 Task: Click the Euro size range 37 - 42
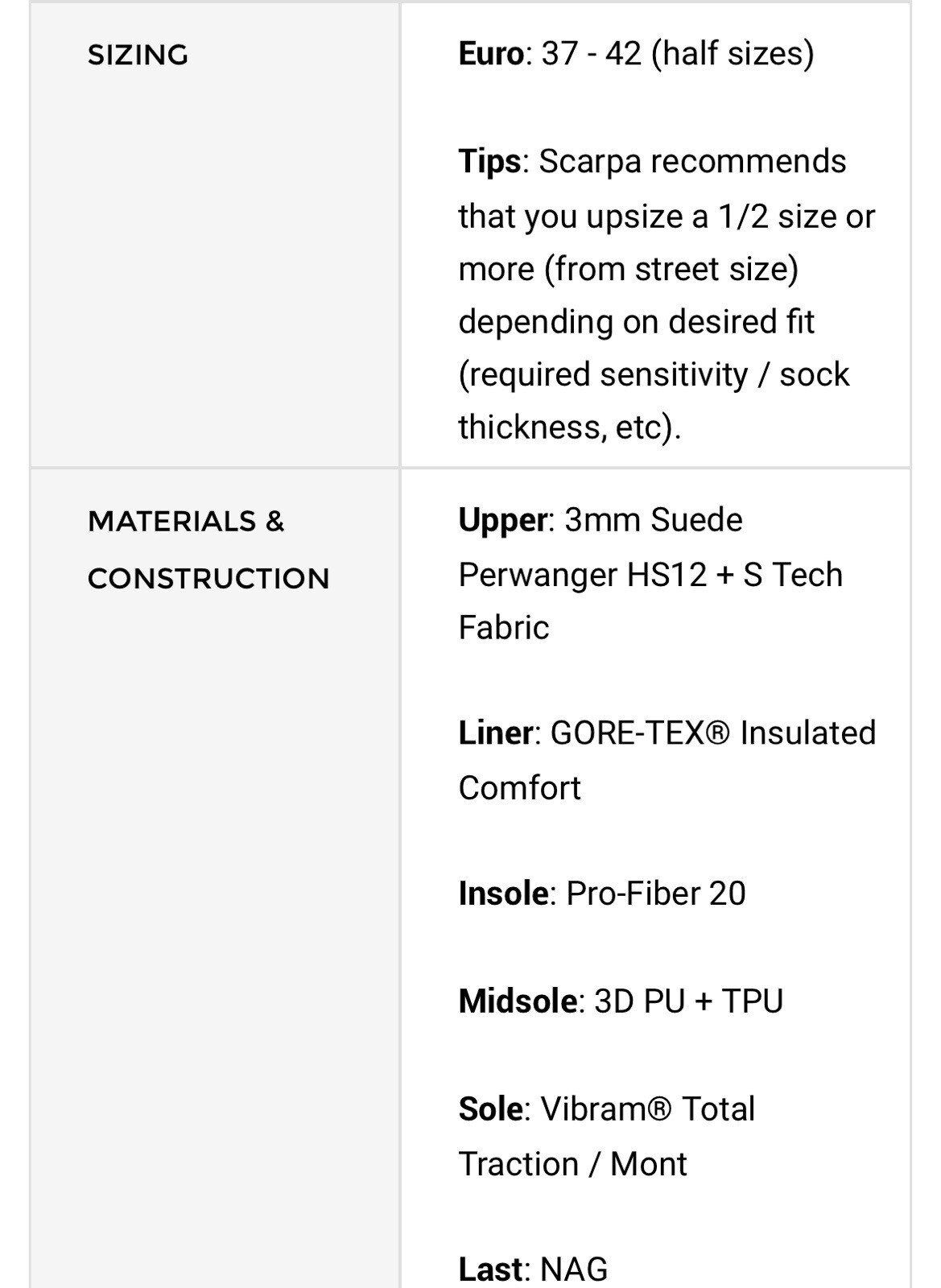coord(592,54)
